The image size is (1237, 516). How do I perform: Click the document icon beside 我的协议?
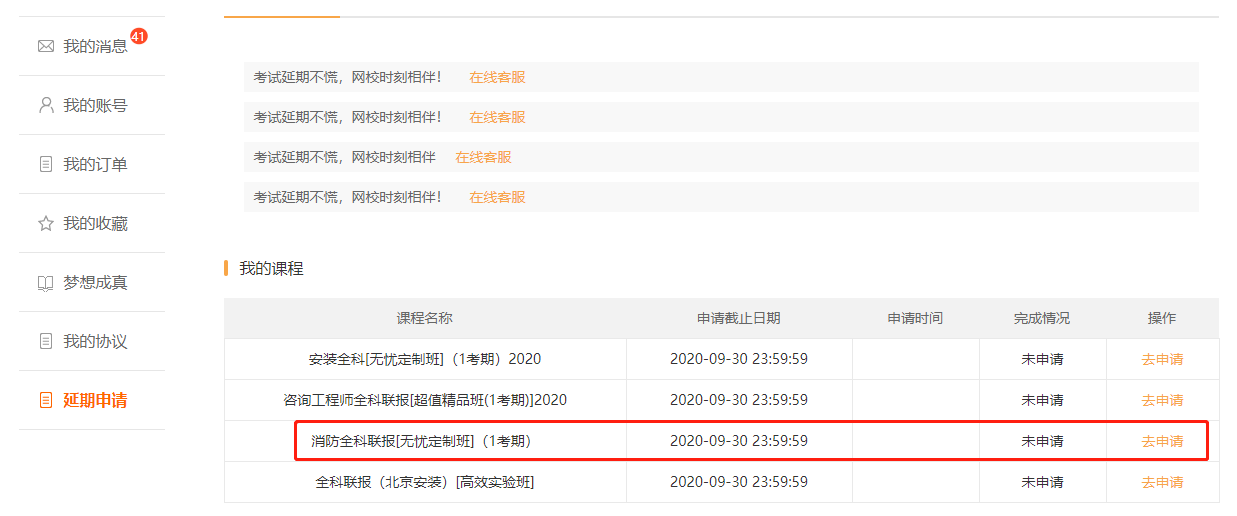(45, 341)
